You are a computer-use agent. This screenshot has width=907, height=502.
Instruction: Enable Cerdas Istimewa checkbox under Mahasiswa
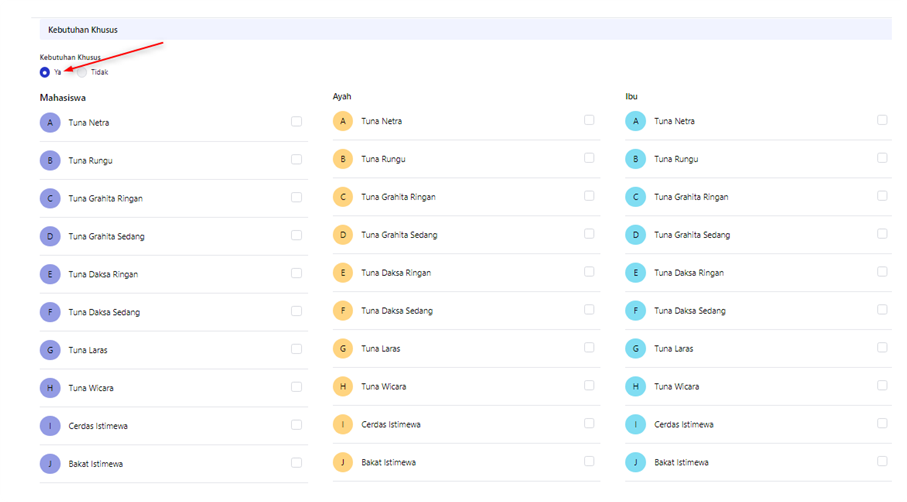296,425
